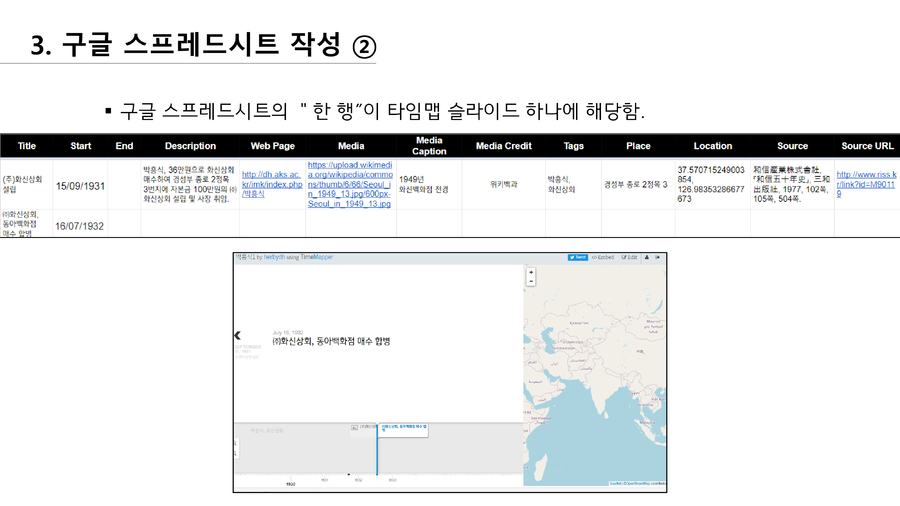Open the upload.wikimedia.org Media link
This screenshot has width=900, height=506.
click(350, 184)
